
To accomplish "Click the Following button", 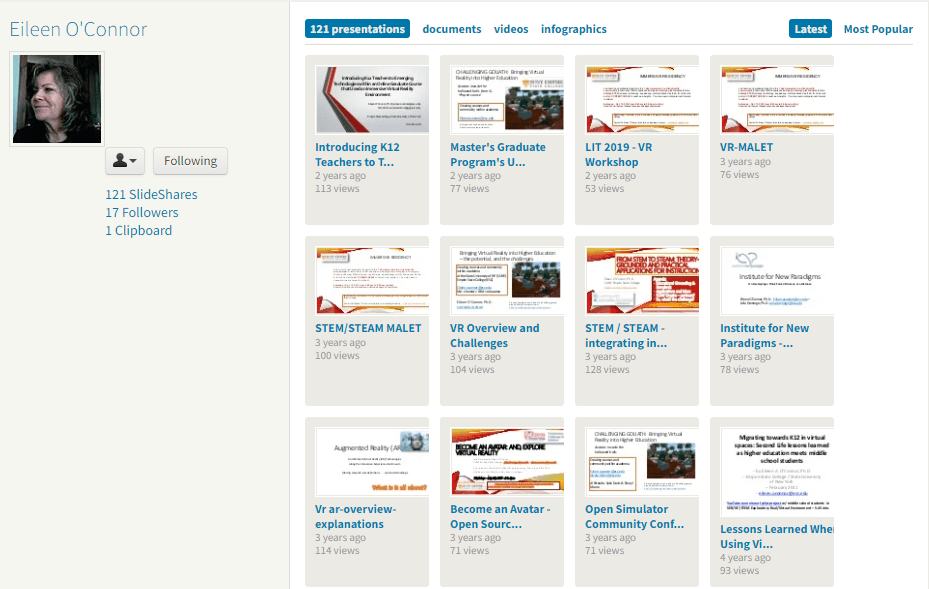I will [x=190, y=161].
